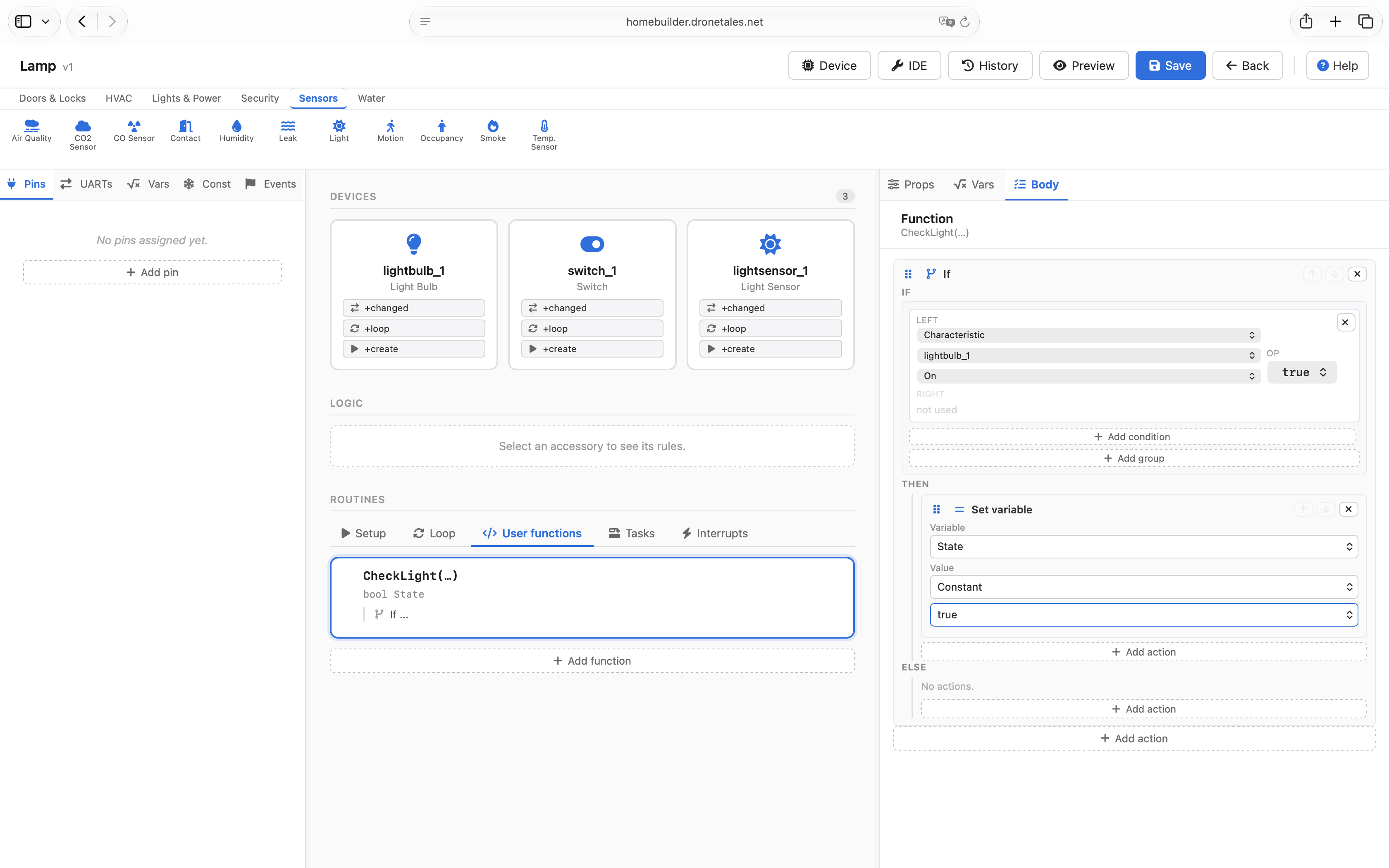Add a Light sensor from palette
Viewport: 1389px width, 868px height.
pyautogui.click(x=339, y=131)
